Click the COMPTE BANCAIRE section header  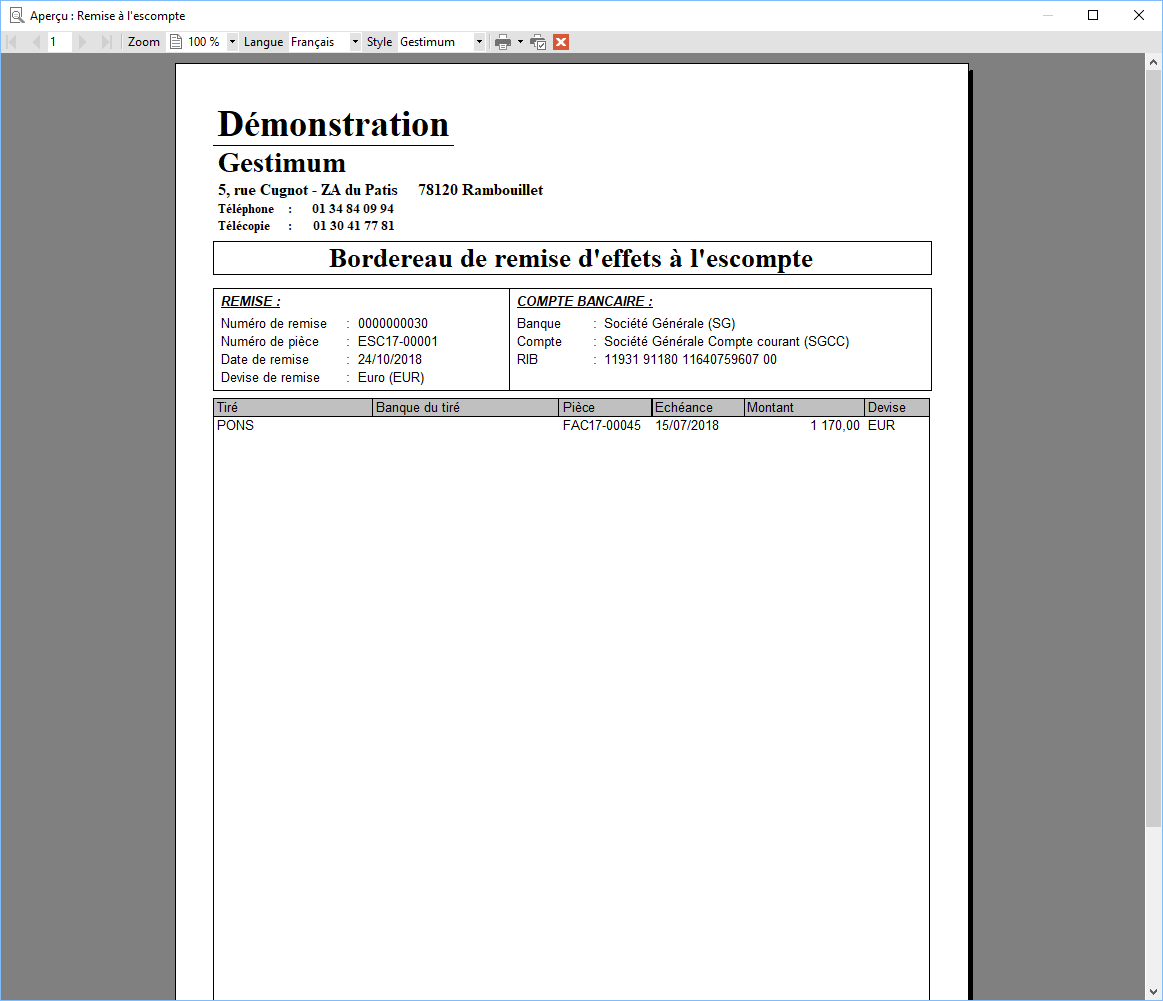coord(584,302)
